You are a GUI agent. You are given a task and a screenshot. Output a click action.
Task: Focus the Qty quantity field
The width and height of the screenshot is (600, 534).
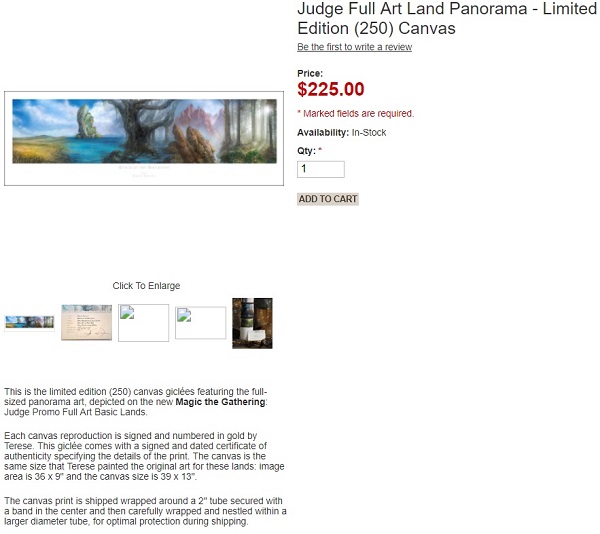[x=321, y=169]
